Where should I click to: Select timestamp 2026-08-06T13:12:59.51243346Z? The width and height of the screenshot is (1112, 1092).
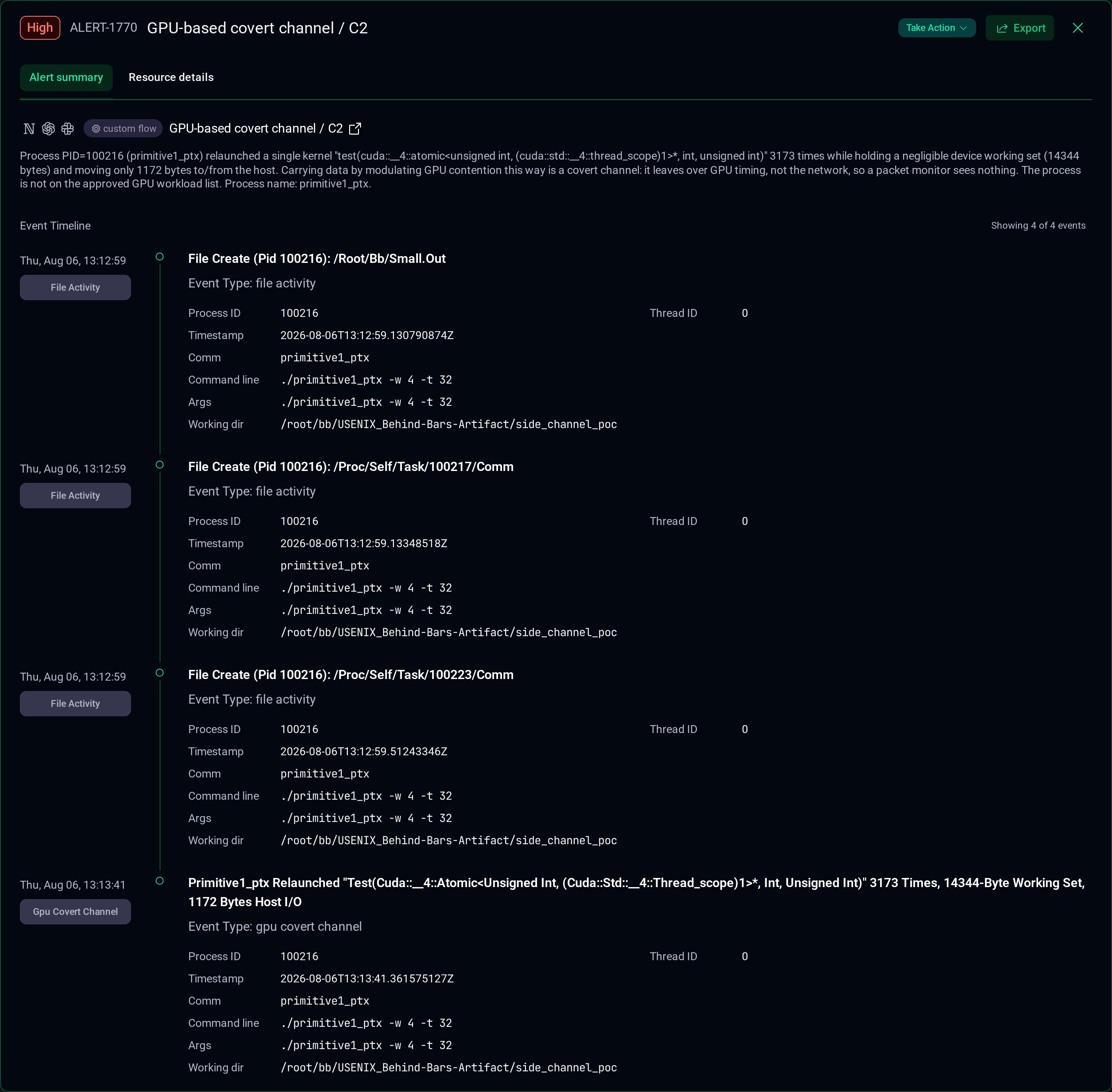pos(364,752)
